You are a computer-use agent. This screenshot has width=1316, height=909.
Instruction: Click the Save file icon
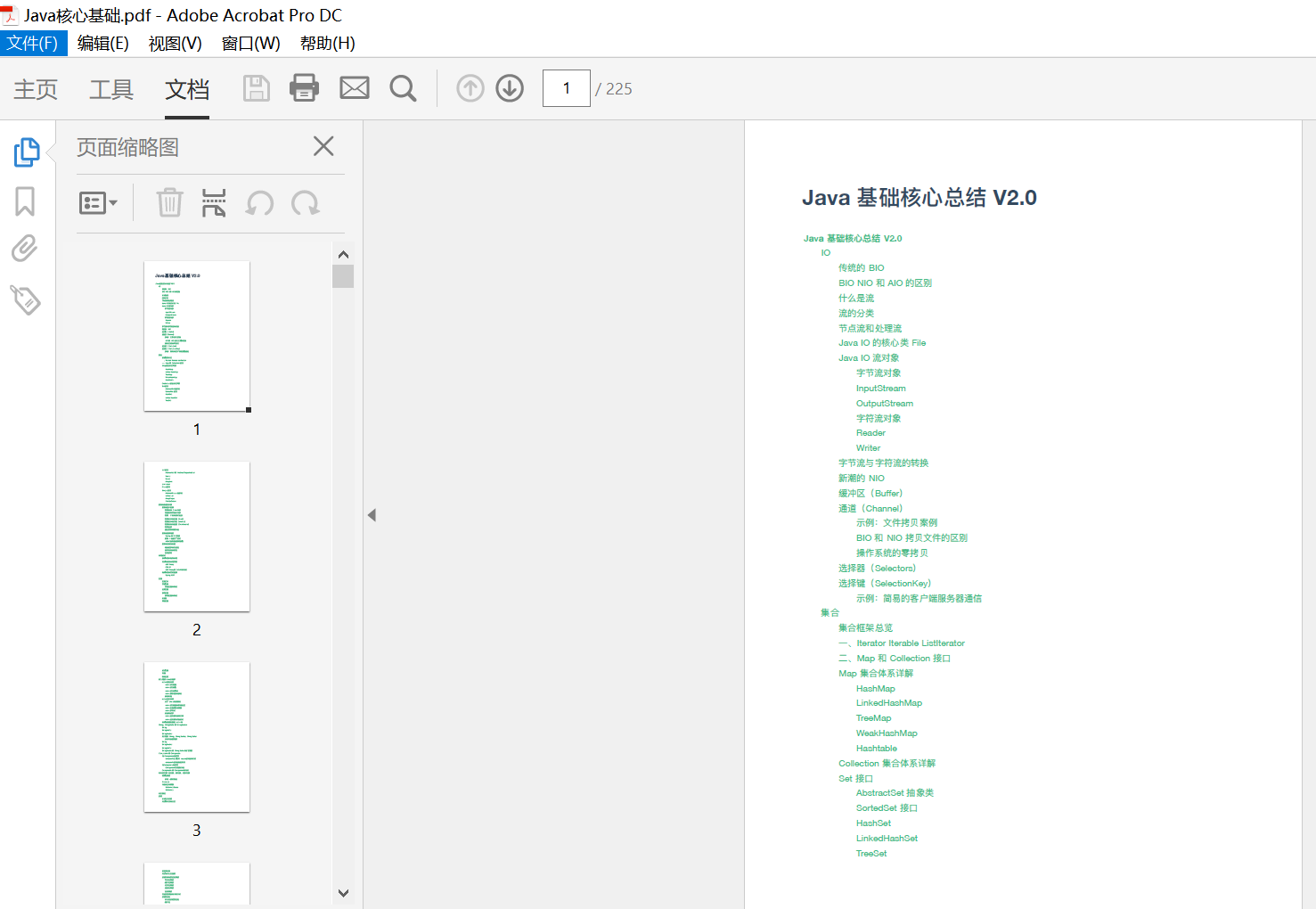coord(257,88)
